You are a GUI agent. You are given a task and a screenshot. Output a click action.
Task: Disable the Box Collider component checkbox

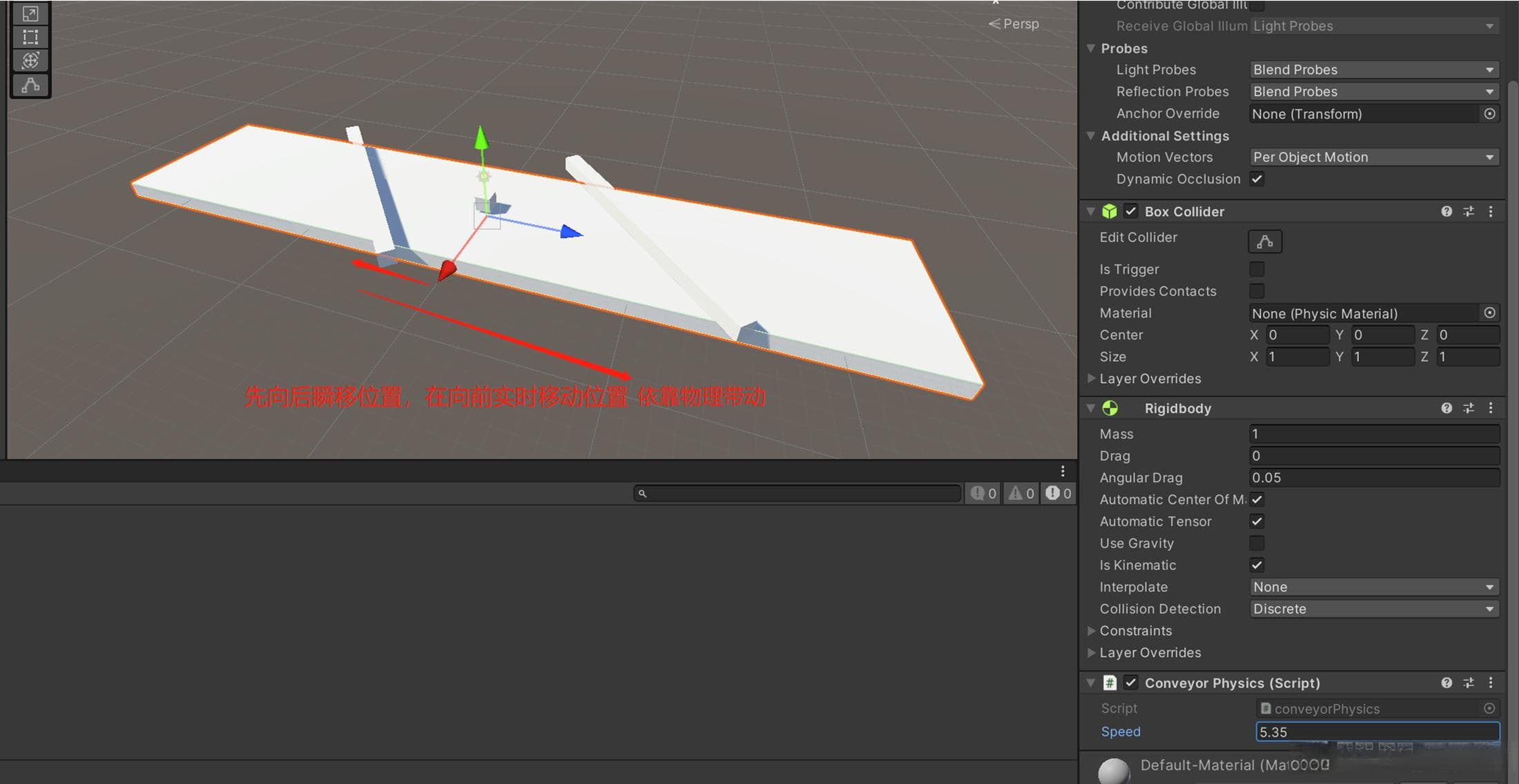(x=1131, y=211)
